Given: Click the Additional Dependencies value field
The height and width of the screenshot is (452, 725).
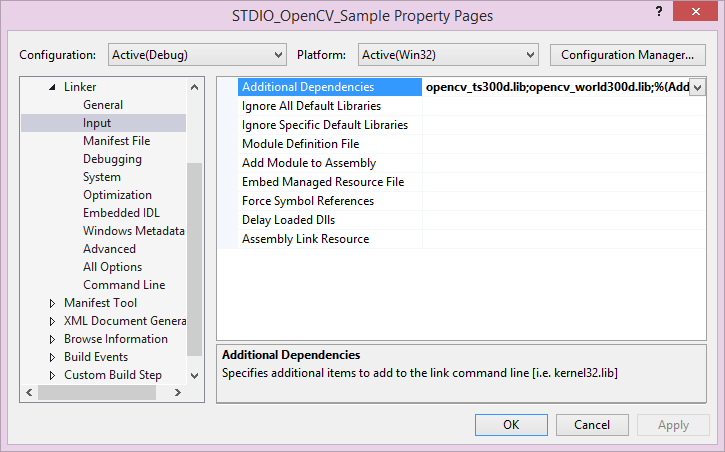Looking at the screenshot, I should [x=556, y=87].
